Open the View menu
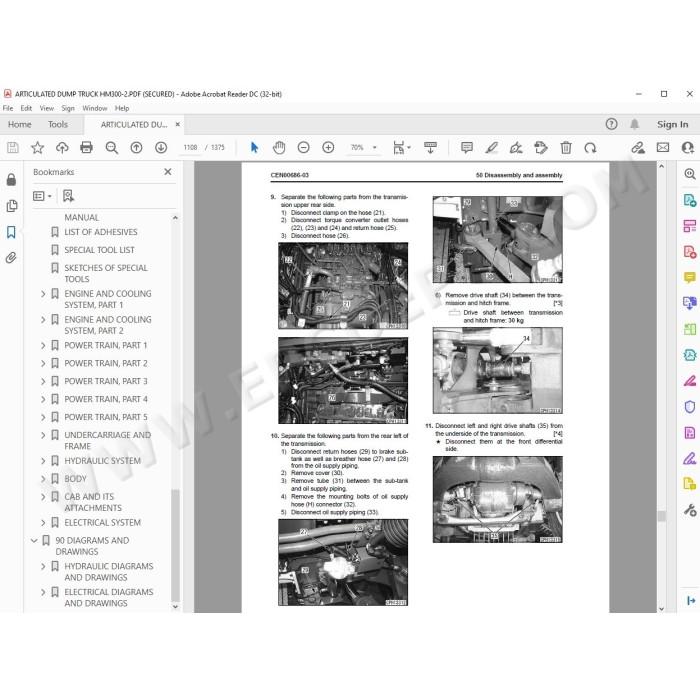The height and width of the screenshot is (700, 700). click(46, 108)
